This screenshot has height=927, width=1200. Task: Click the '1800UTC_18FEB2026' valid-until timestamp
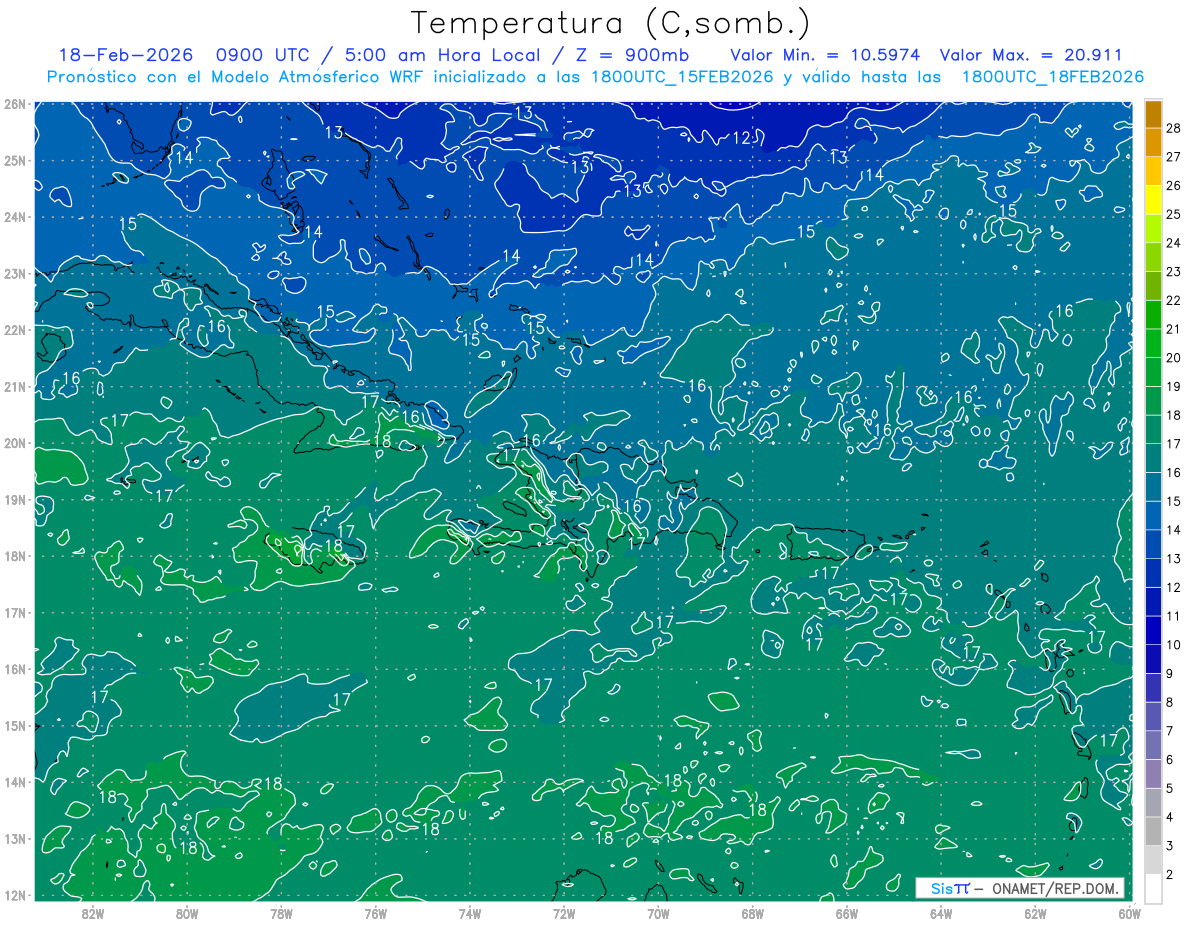coord(1052,76)
